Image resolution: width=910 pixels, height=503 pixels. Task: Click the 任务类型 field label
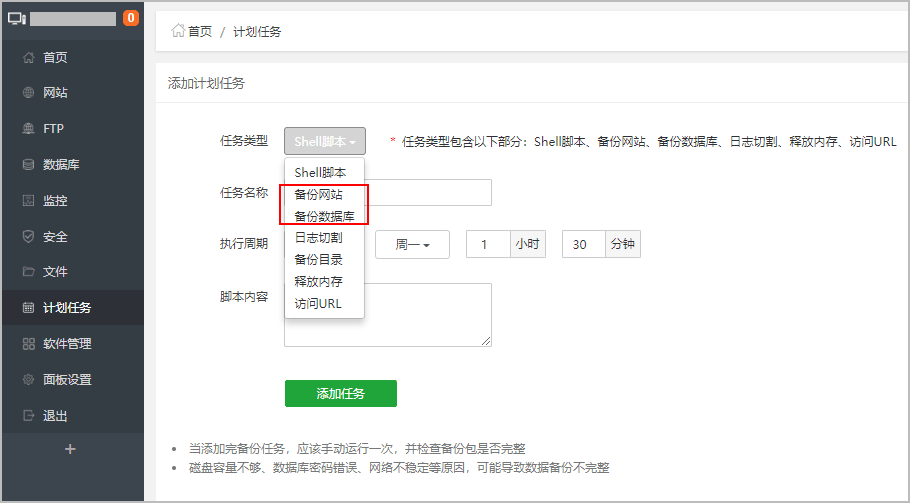(244, 140)
